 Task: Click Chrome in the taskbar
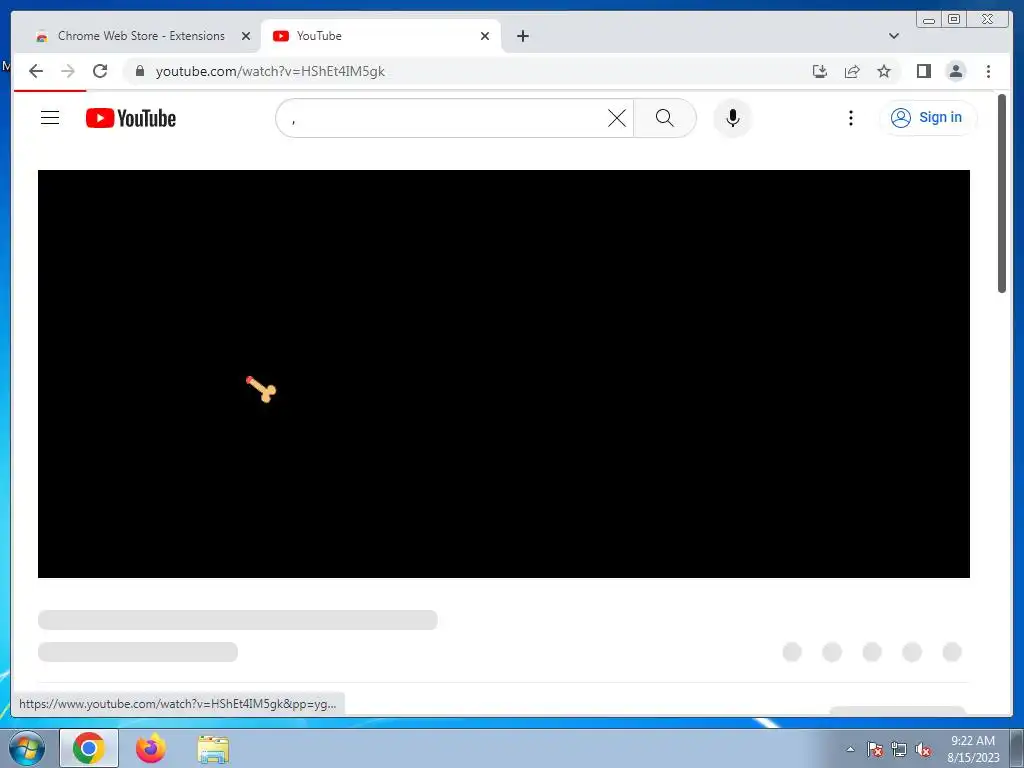(x=89, y=748)
